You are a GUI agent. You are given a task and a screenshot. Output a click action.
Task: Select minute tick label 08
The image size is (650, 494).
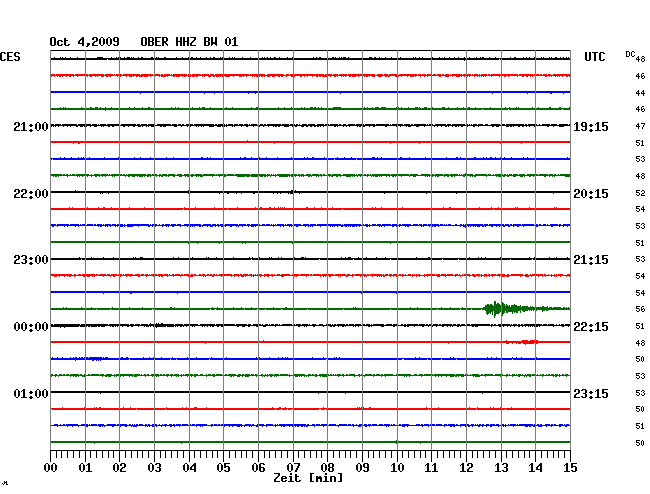tap(327, 468)
